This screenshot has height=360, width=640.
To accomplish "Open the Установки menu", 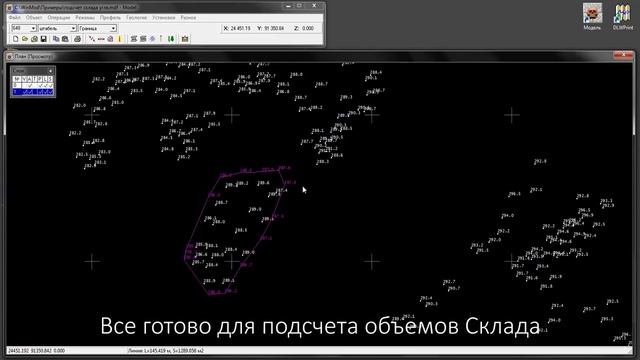I will (164, 18).
